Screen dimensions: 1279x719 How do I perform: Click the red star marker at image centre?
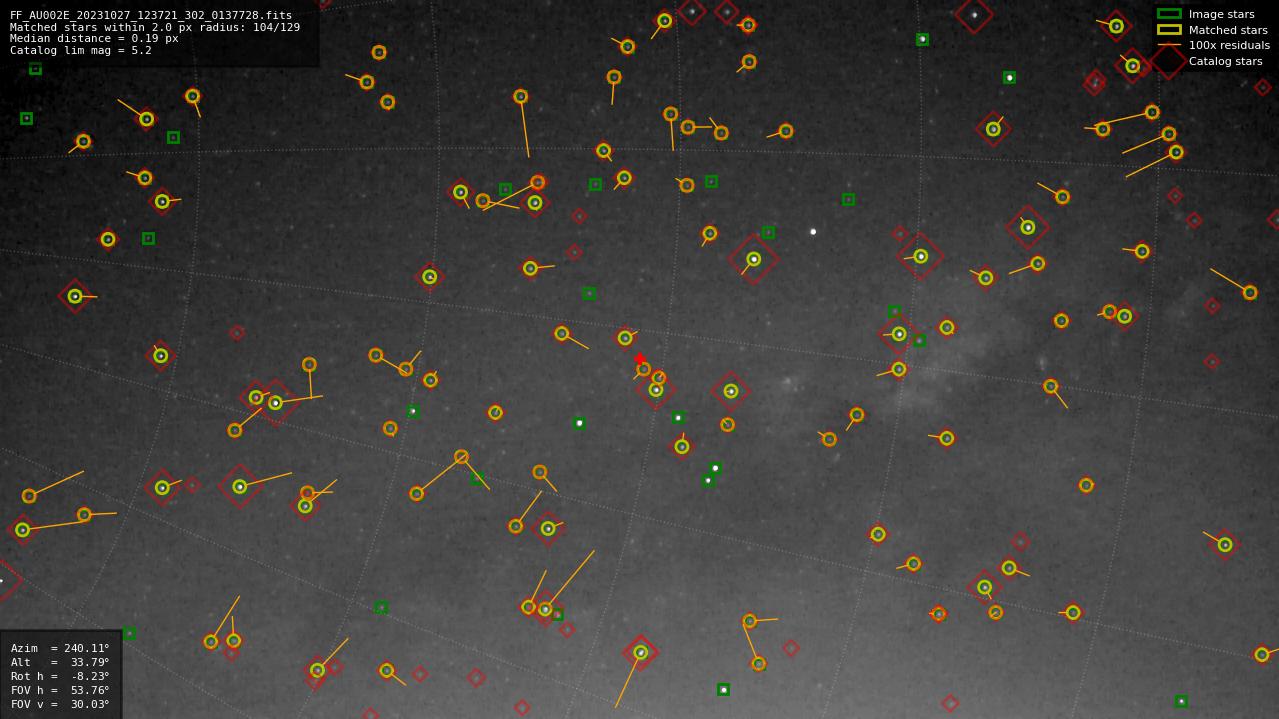[x=640, y=359]
